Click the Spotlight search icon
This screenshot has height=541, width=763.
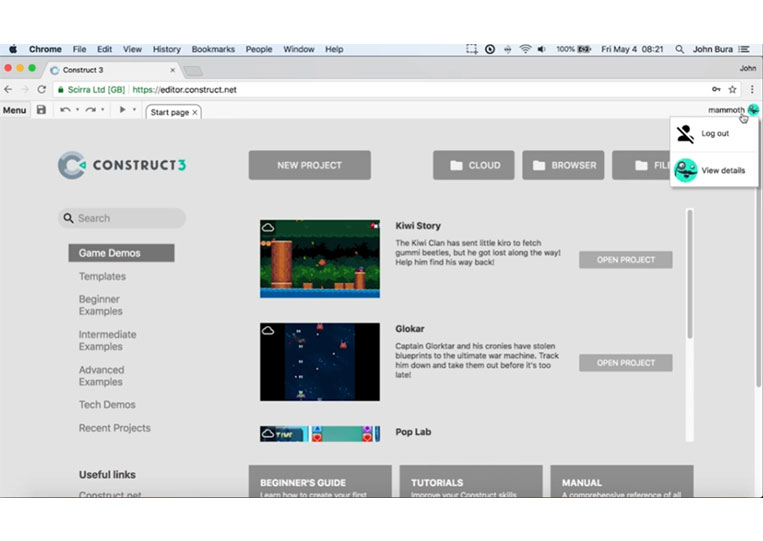point(679,49)
